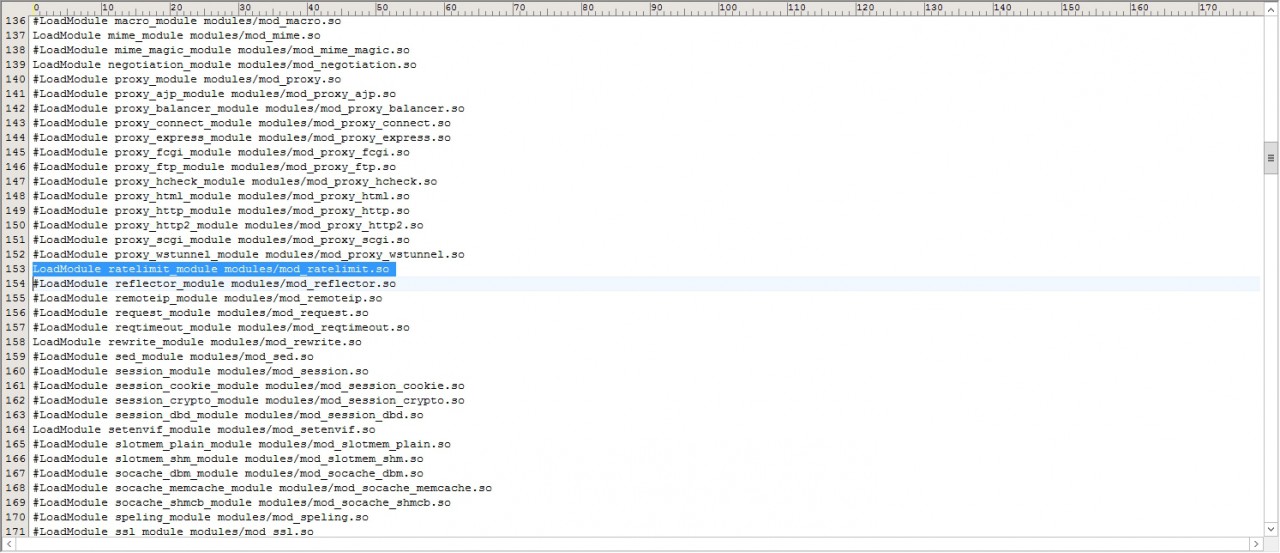This screenshot has width=1280, height=553.
Task: Click line 160 session_module text
Action: (x=201, y=371)
